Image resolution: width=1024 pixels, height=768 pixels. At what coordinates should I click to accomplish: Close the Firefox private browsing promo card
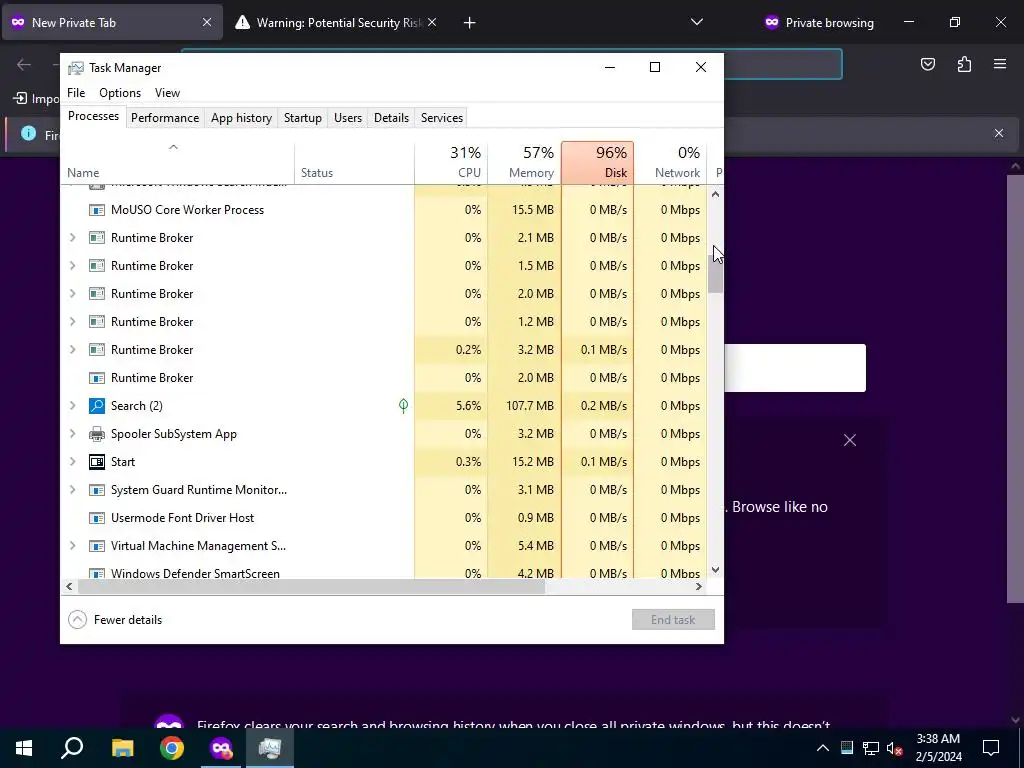pos(849,440)
